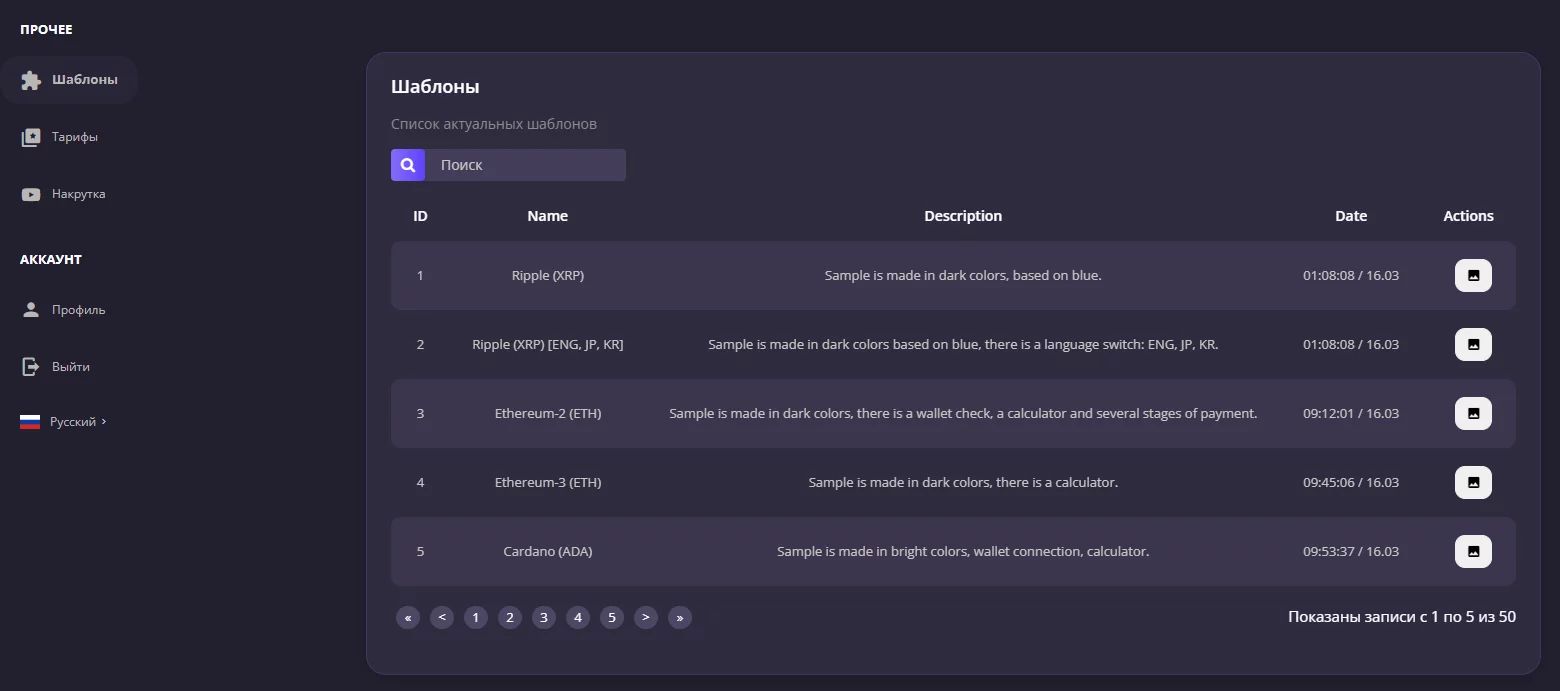
Task: Open Профиль via its person icon
Action: coord(31,310)
